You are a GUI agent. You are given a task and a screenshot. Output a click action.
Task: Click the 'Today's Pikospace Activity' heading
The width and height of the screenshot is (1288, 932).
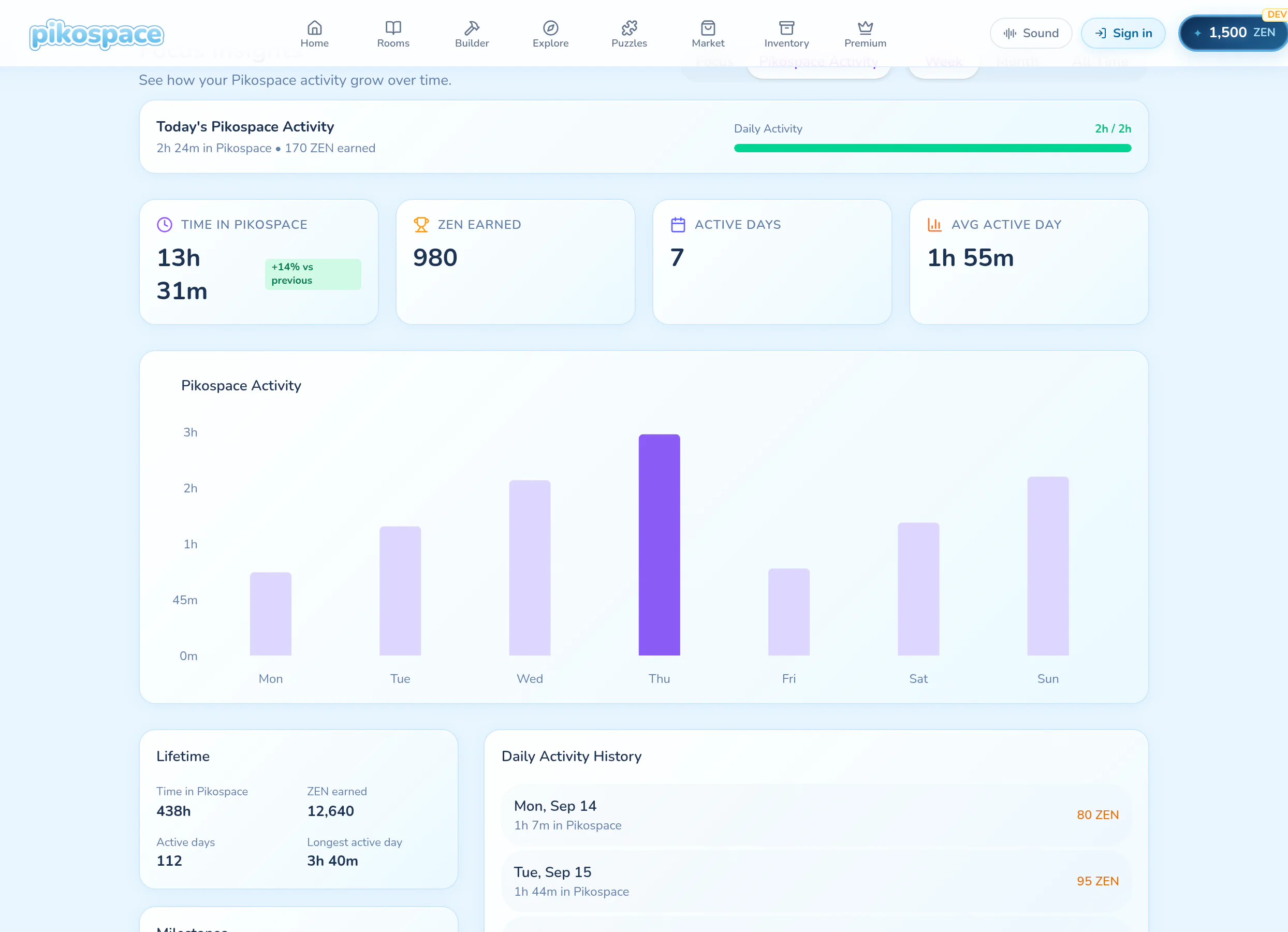(245, 127)
